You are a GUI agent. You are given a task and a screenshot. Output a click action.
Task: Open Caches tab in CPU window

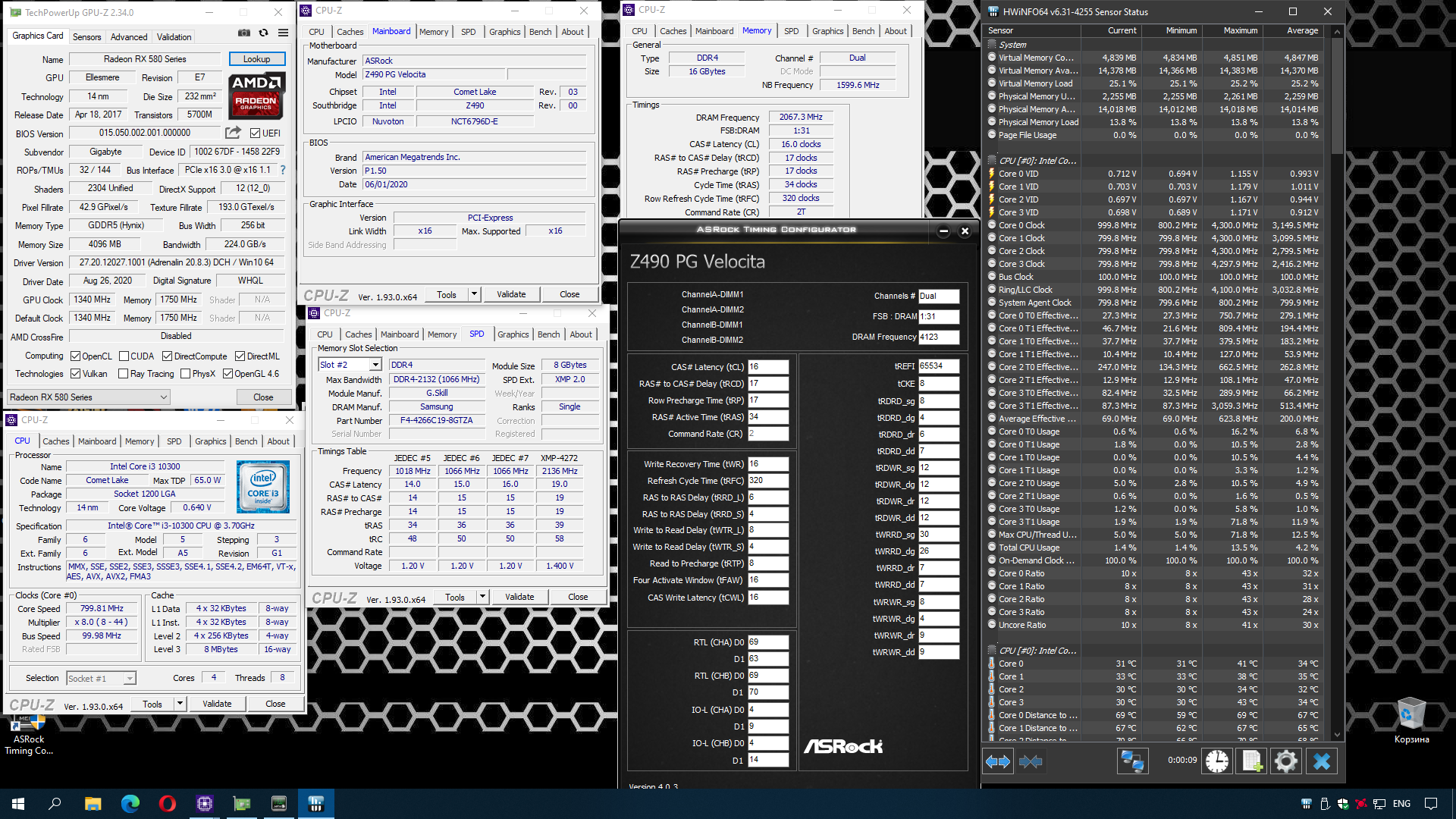[55, 441]
